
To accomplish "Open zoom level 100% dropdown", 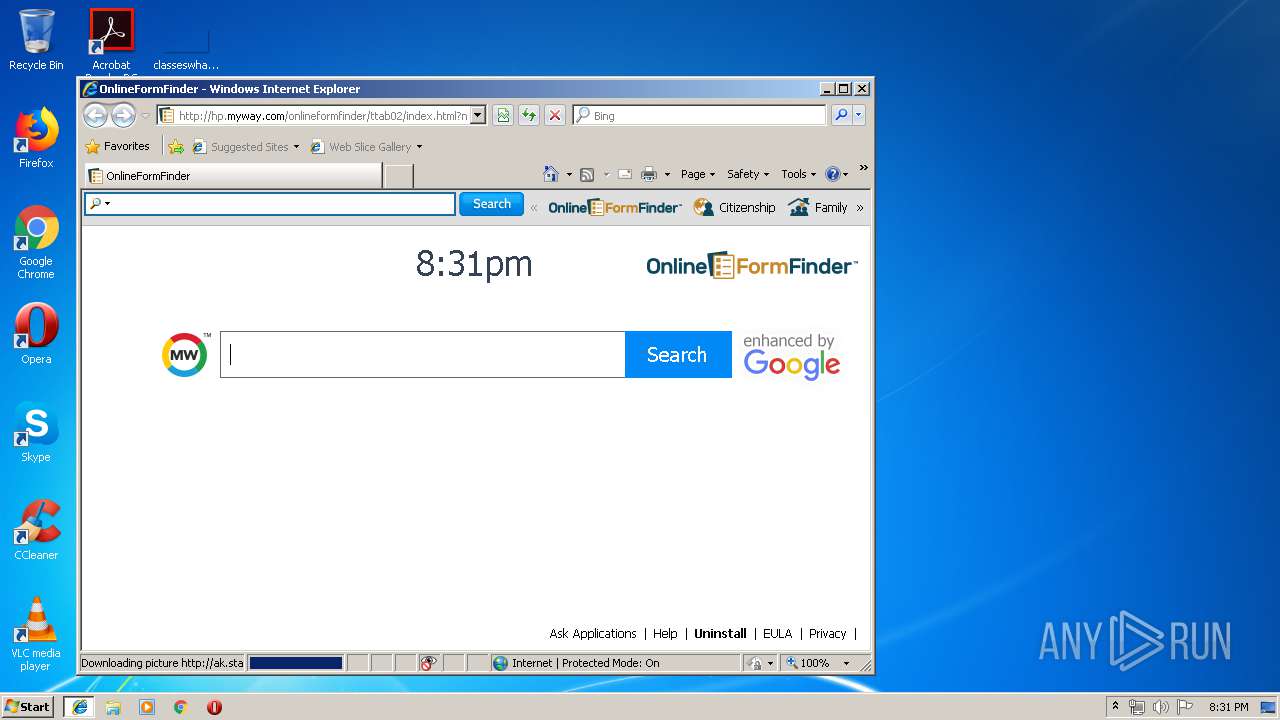I will tap(846, 663).
